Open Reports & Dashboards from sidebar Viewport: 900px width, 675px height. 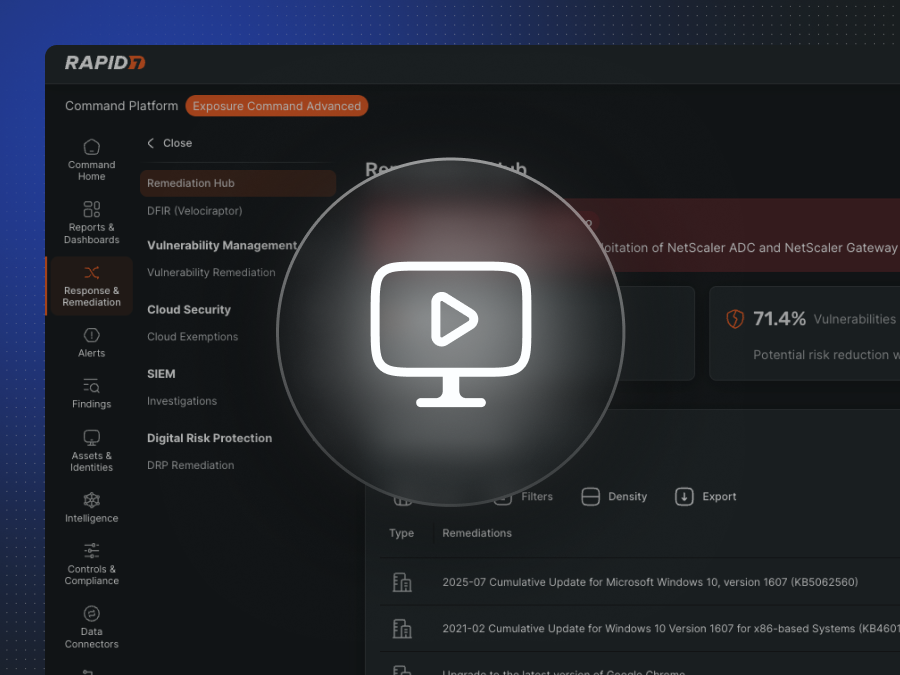click(91, 210)
